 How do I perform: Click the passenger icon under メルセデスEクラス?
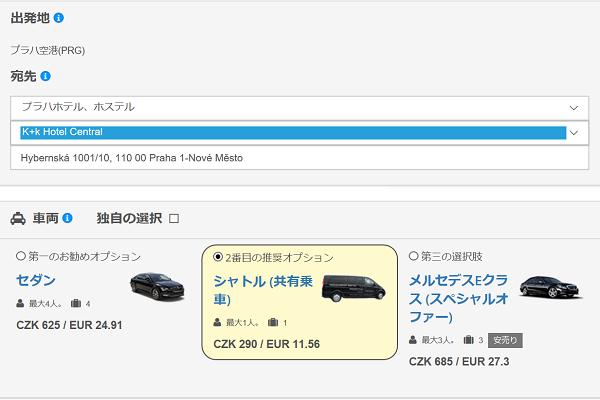tap(413, 340)
